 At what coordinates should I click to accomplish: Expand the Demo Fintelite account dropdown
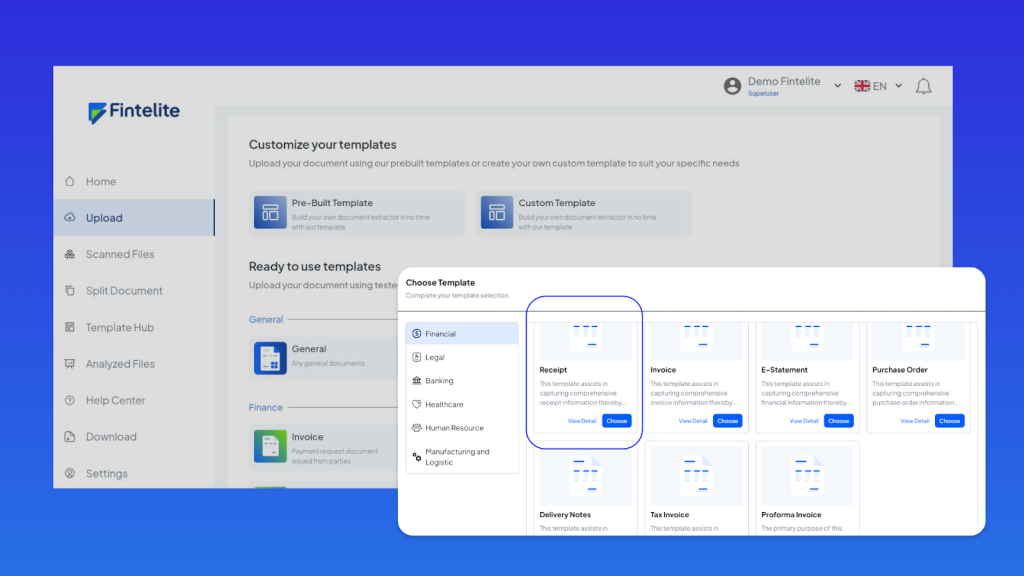coord(838,86)
